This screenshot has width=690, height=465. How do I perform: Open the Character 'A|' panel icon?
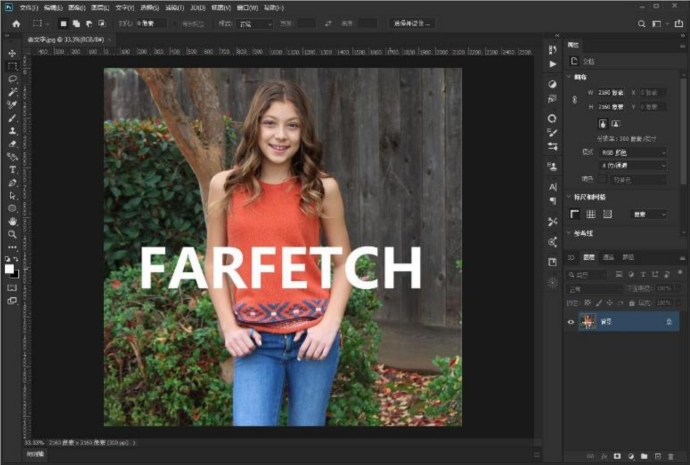coord(553,187)
